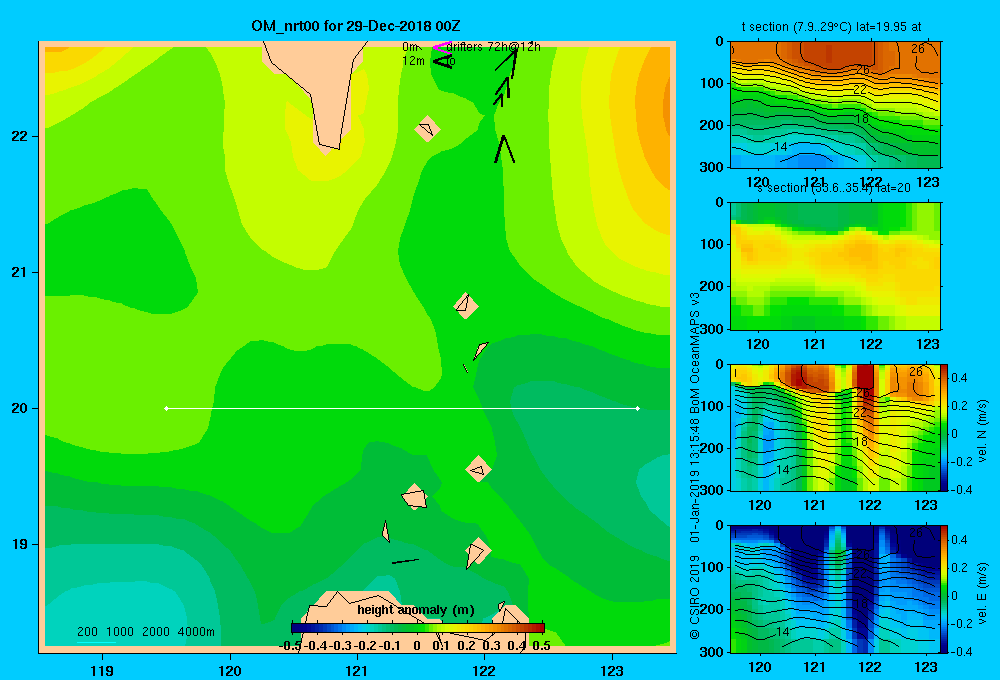Click latitude label "19" on main map
The height and width of the screenshot is (680, 1000).
tap(20, 544)
